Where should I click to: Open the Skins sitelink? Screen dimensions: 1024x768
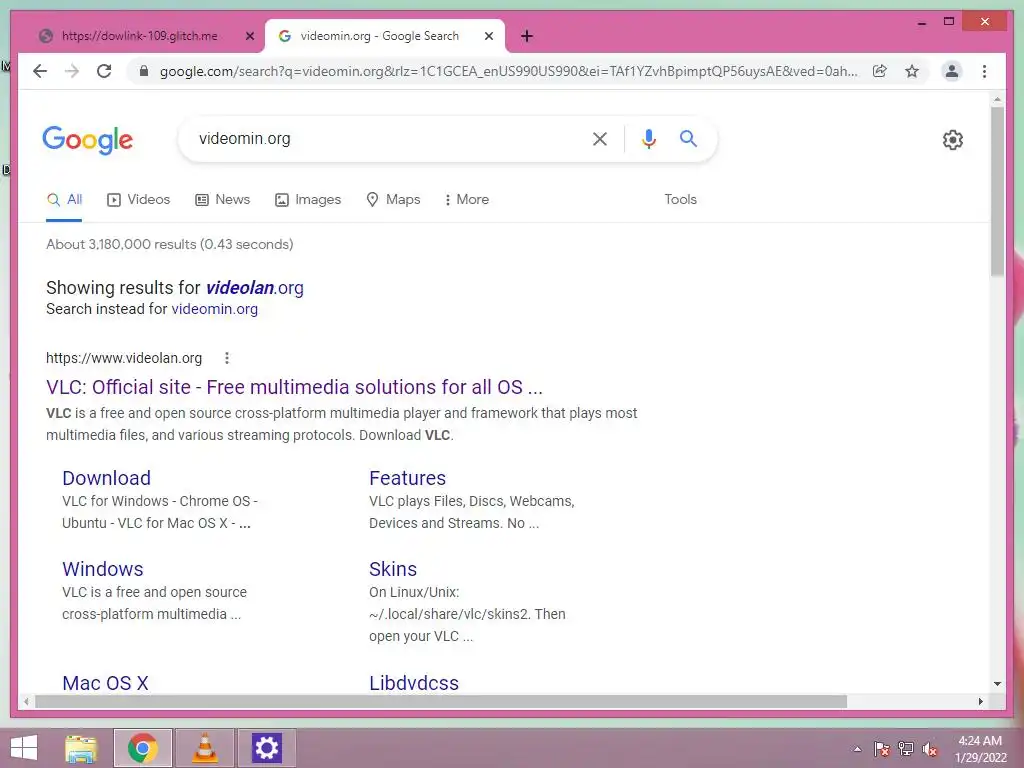click(392, 569)
